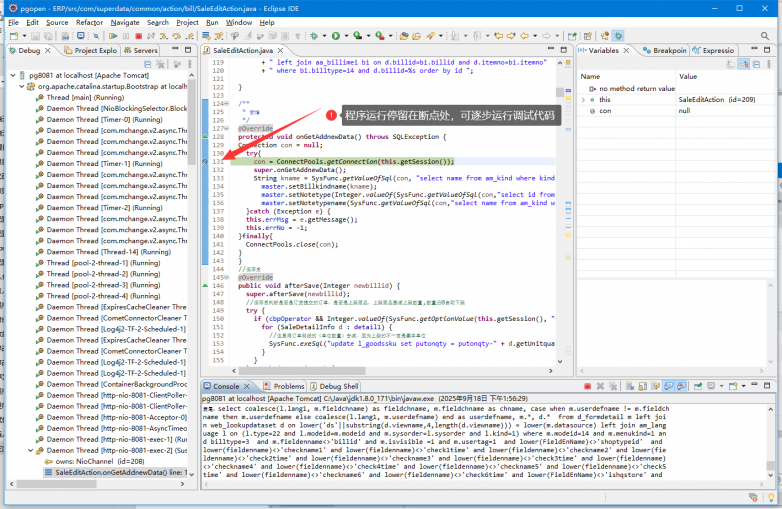Switch to the Problems tab
The height and width of the screenshot is (509, 782).
284,386
